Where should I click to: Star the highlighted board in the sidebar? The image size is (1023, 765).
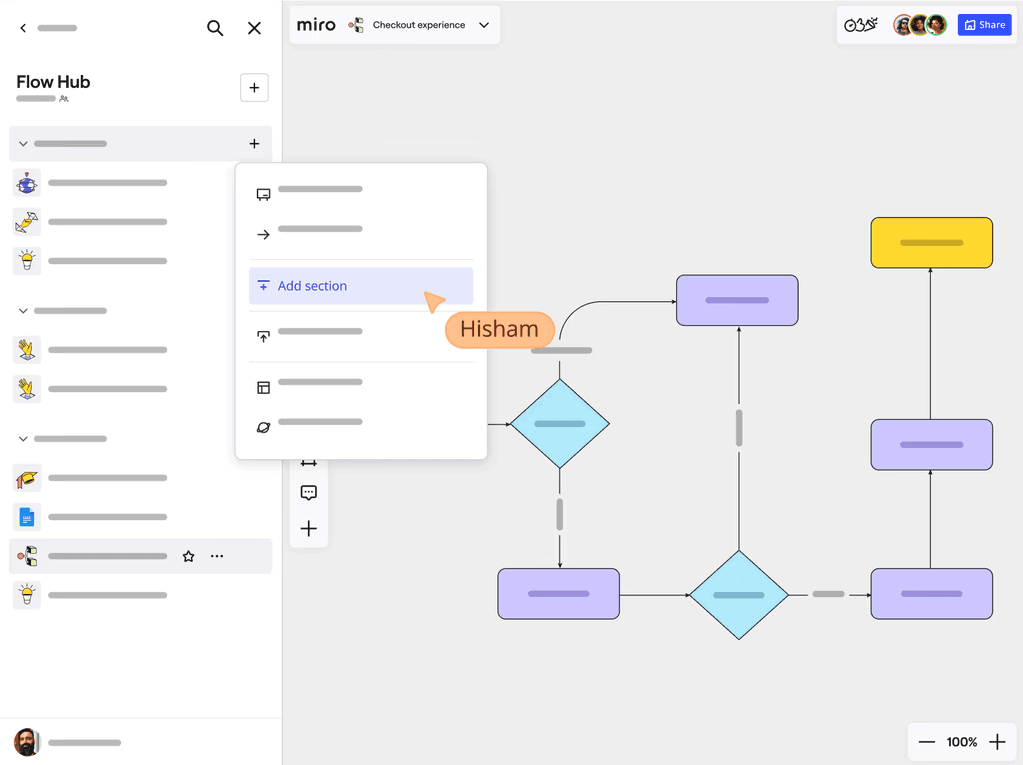(188, 556)
